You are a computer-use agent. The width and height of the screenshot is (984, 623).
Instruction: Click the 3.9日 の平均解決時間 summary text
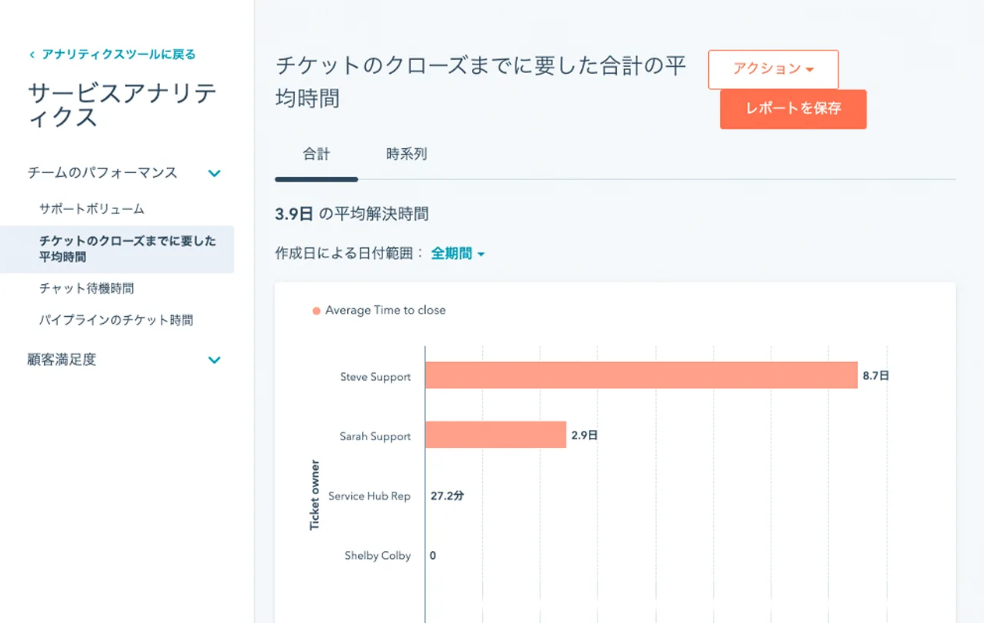[352, 214]
